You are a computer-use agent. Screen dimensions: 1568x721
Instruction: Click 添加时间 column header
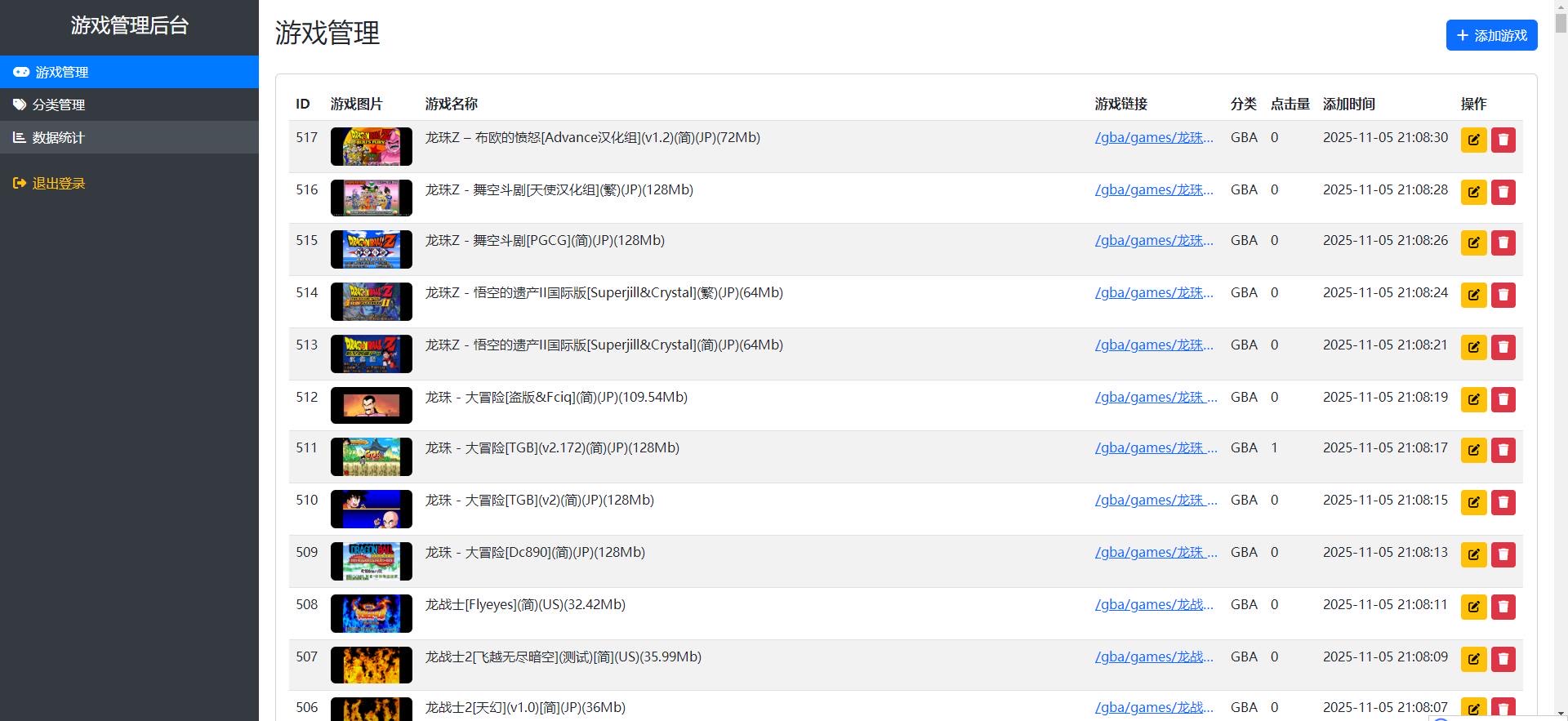click(x=1349, y=104)
